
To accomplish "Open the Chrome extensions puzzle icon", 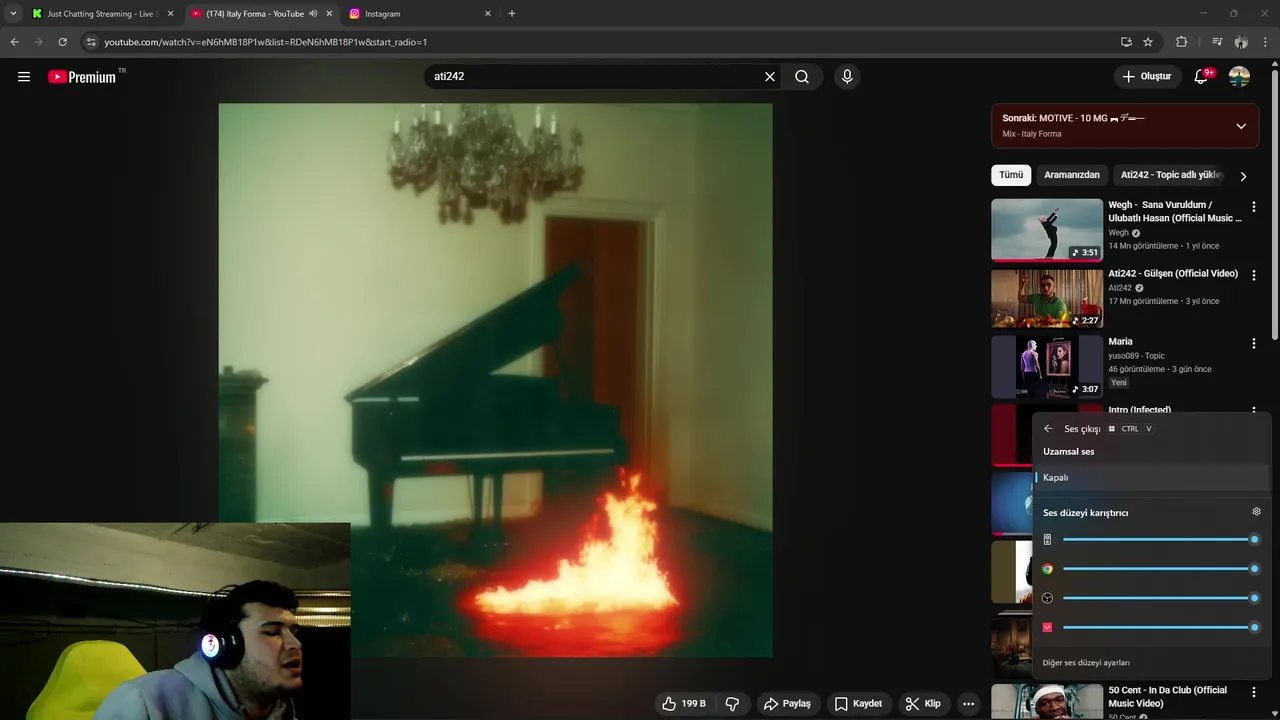I will pyautogui.click(x=1182, y=42).
